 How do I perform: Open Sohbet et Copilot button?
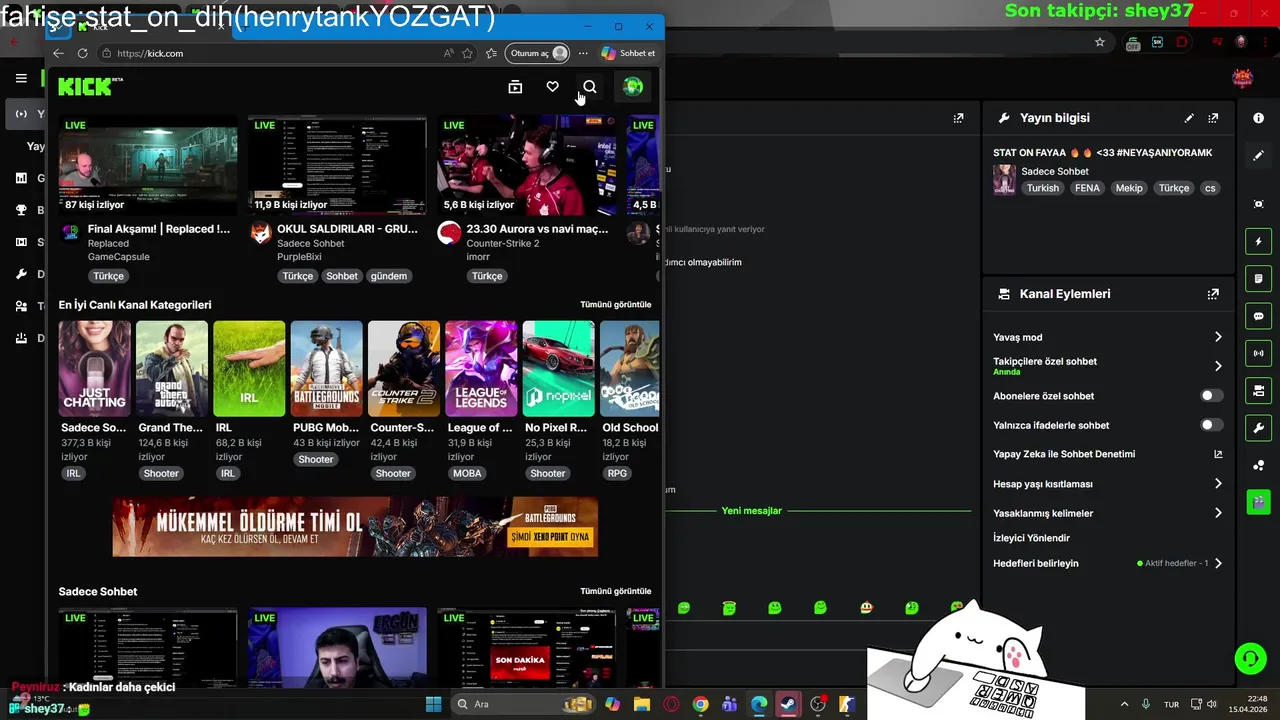(628, 53)
